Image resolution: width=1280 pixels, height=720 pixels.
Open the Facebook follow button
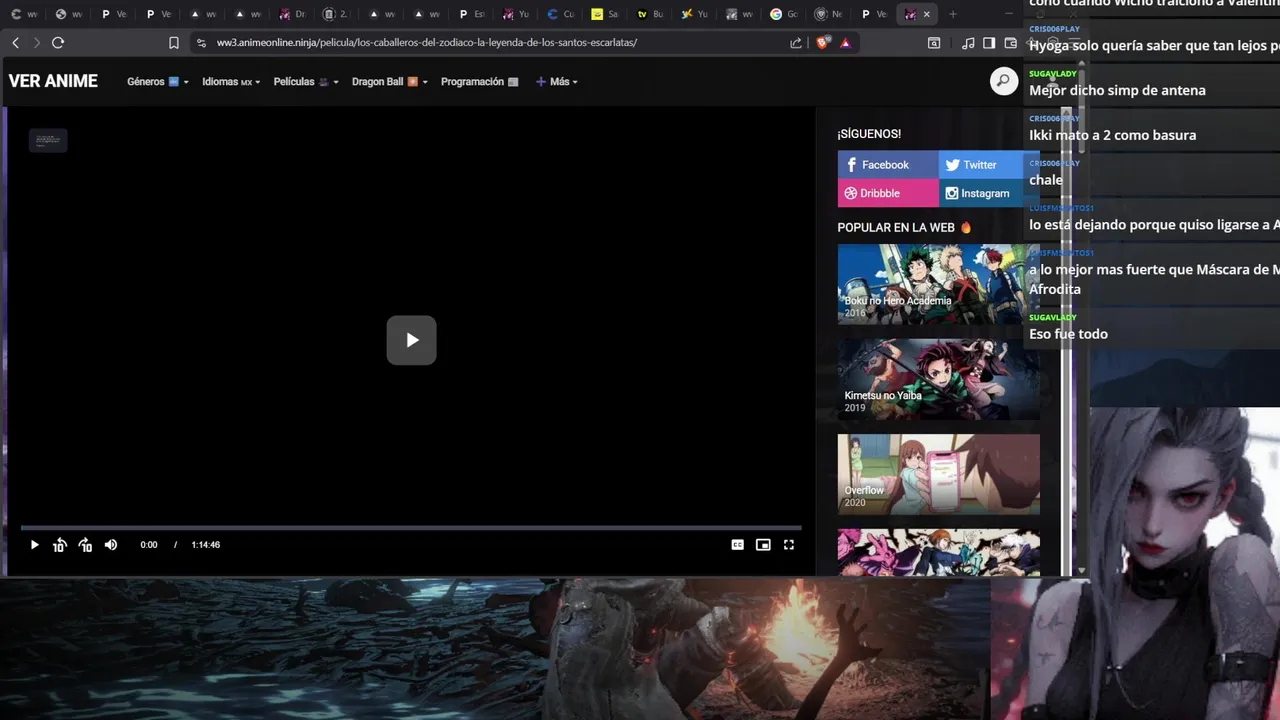[888, 165]
